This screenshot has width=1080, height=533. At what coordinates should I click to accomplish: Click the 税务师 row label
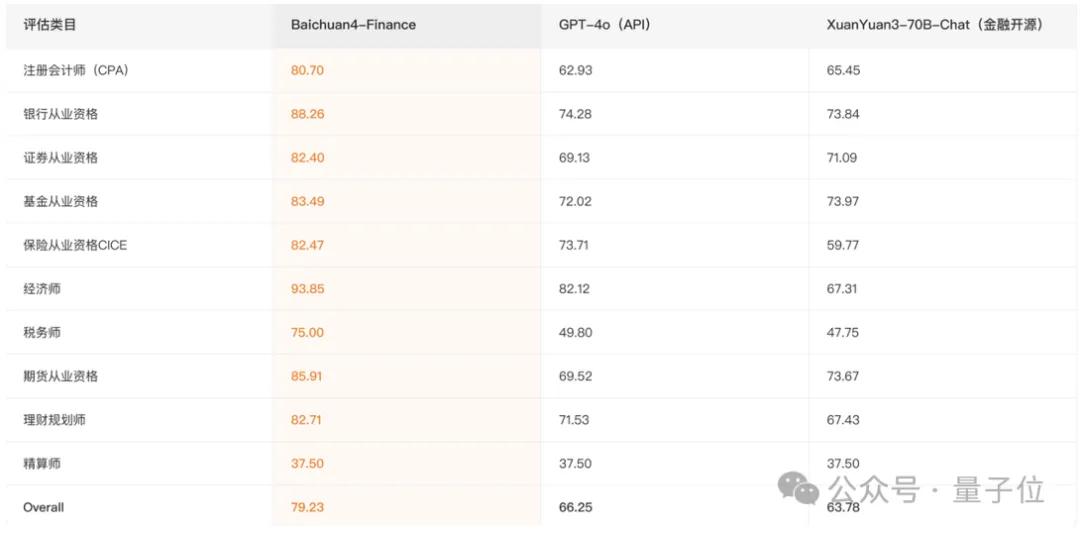point(42,332)
